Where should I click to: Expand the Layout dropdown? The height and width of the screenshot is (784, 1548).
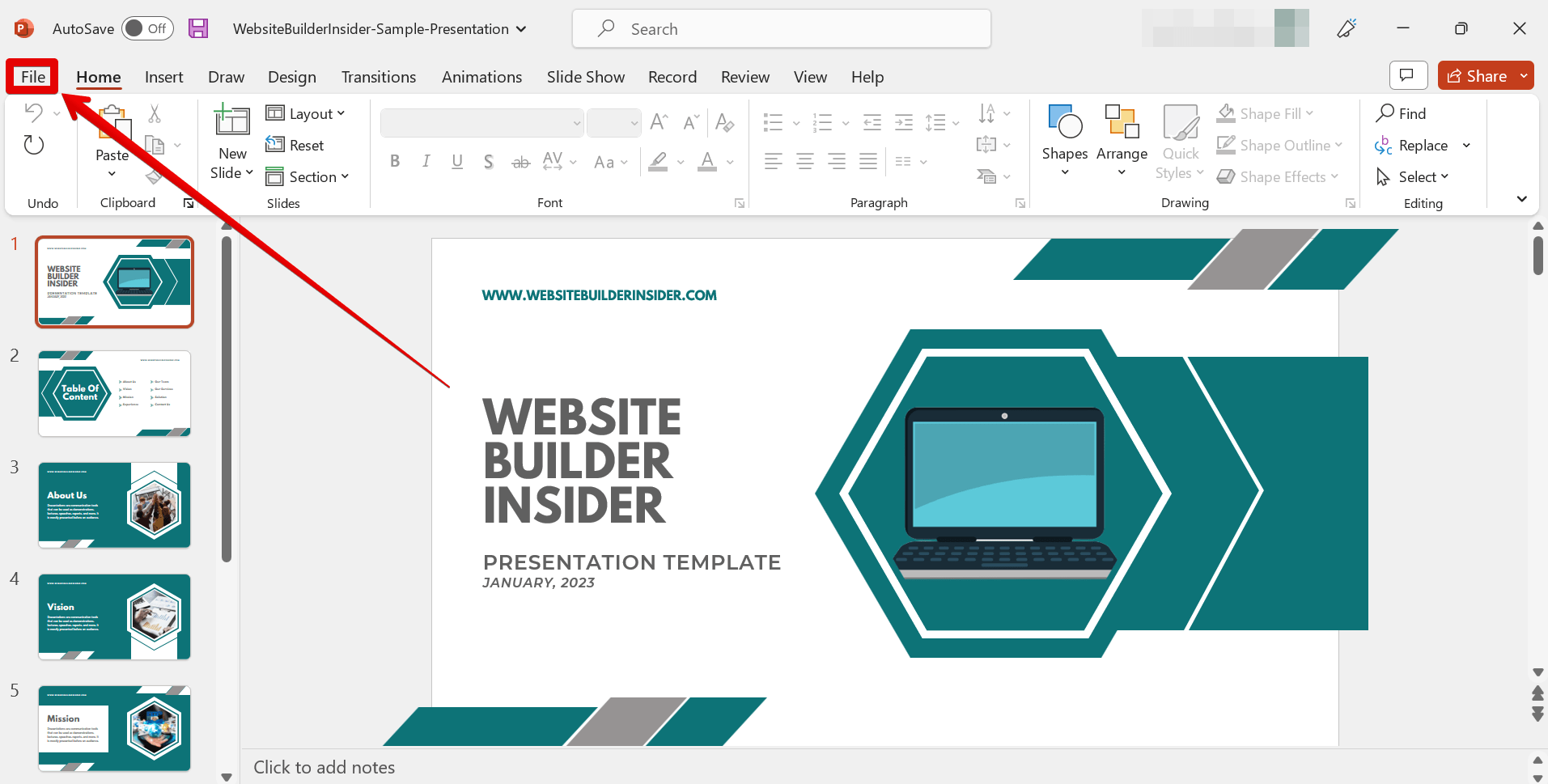tap(306, 113)
